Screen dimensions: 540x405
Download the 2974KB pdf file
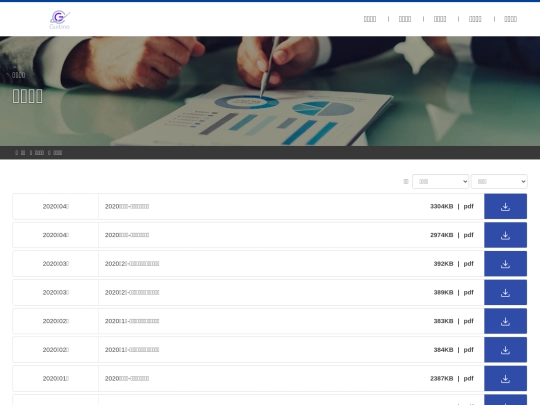coord(505,235)
